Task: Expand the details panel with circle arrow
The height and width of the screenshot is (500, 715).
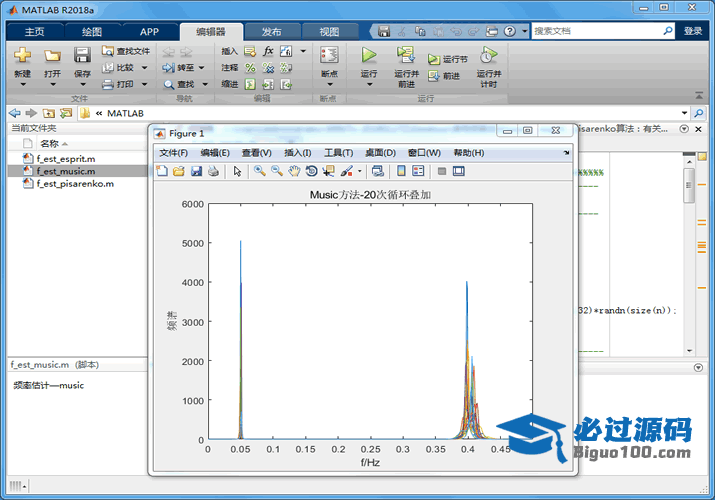Action: click(x=698, y=367)
